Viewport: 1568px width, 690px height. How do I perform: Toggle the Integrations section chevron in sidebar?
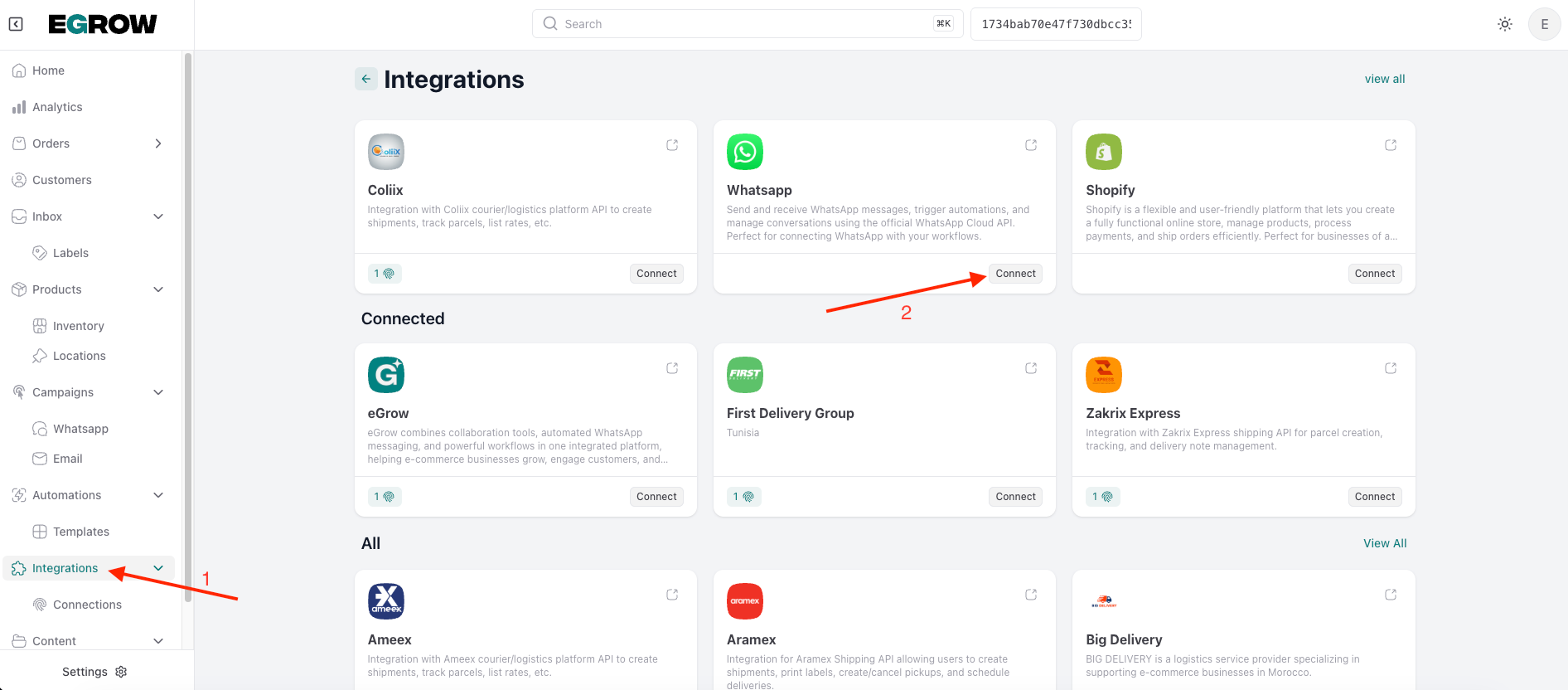(x=158, y=568)
